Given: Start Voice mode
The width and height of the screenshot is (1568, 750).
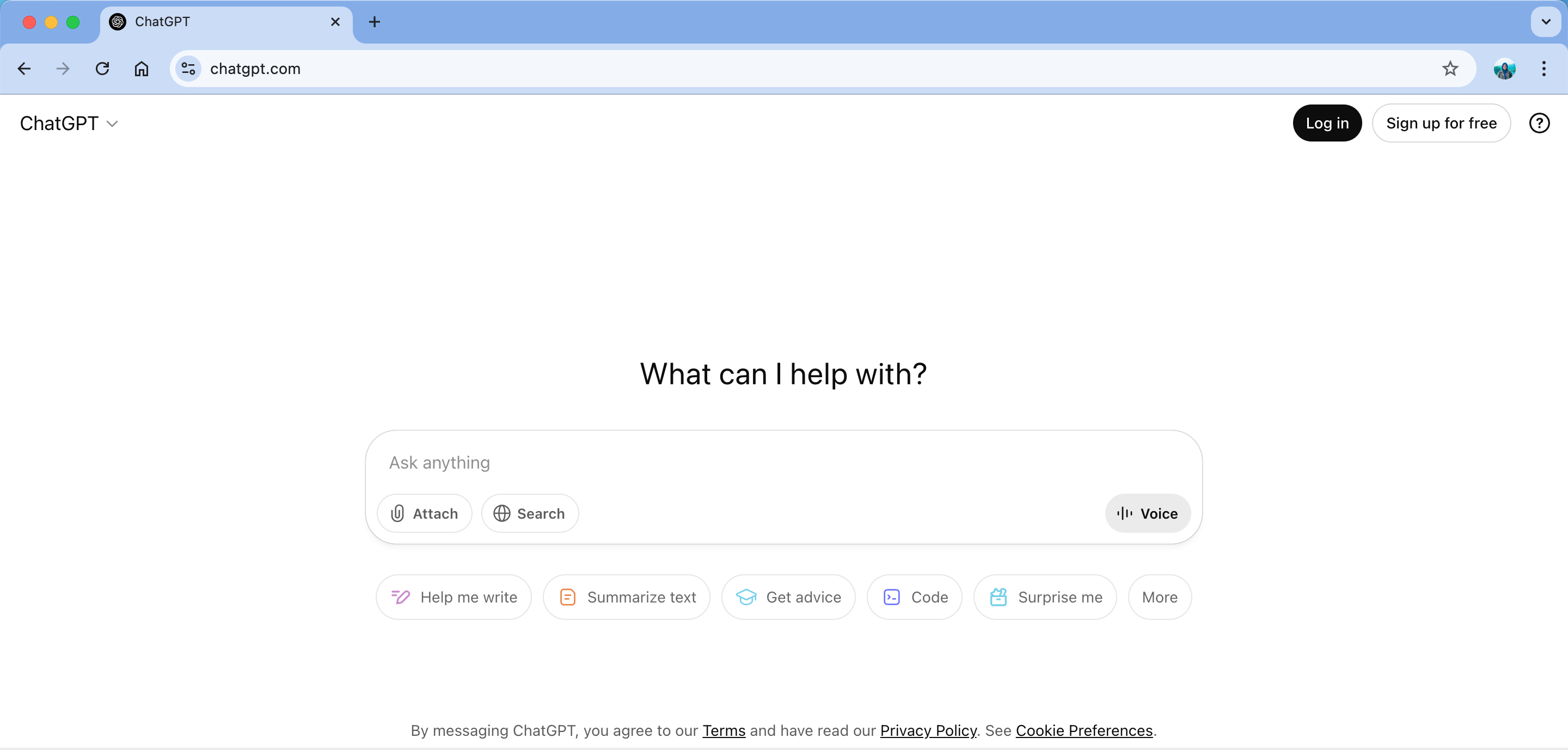Looking at the screenshot, I should pos(1147,513).
